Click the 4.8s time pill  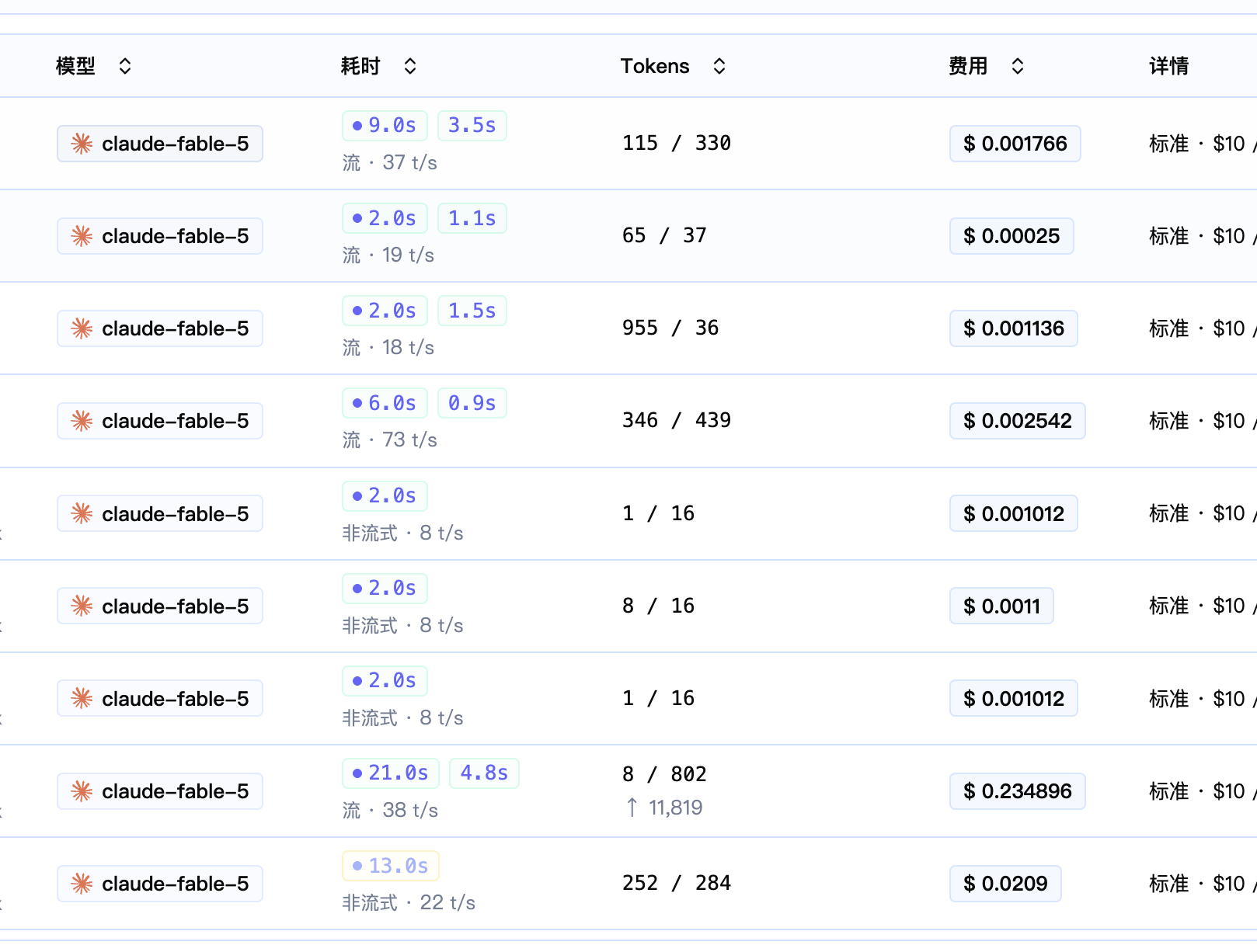tap(484, 773)
